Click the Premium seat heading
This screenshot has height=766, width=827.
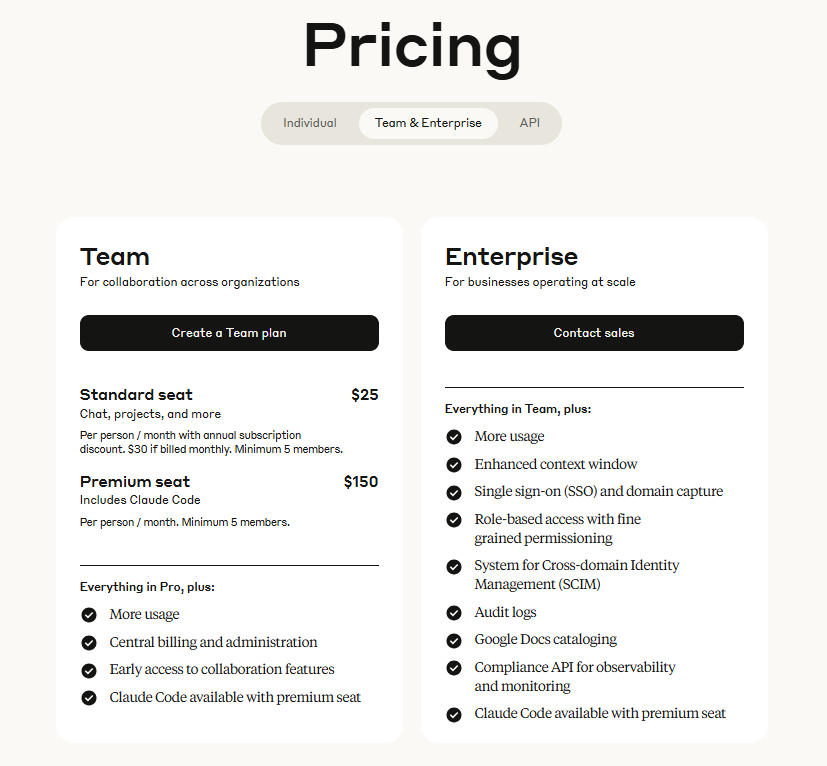point(135,481)
